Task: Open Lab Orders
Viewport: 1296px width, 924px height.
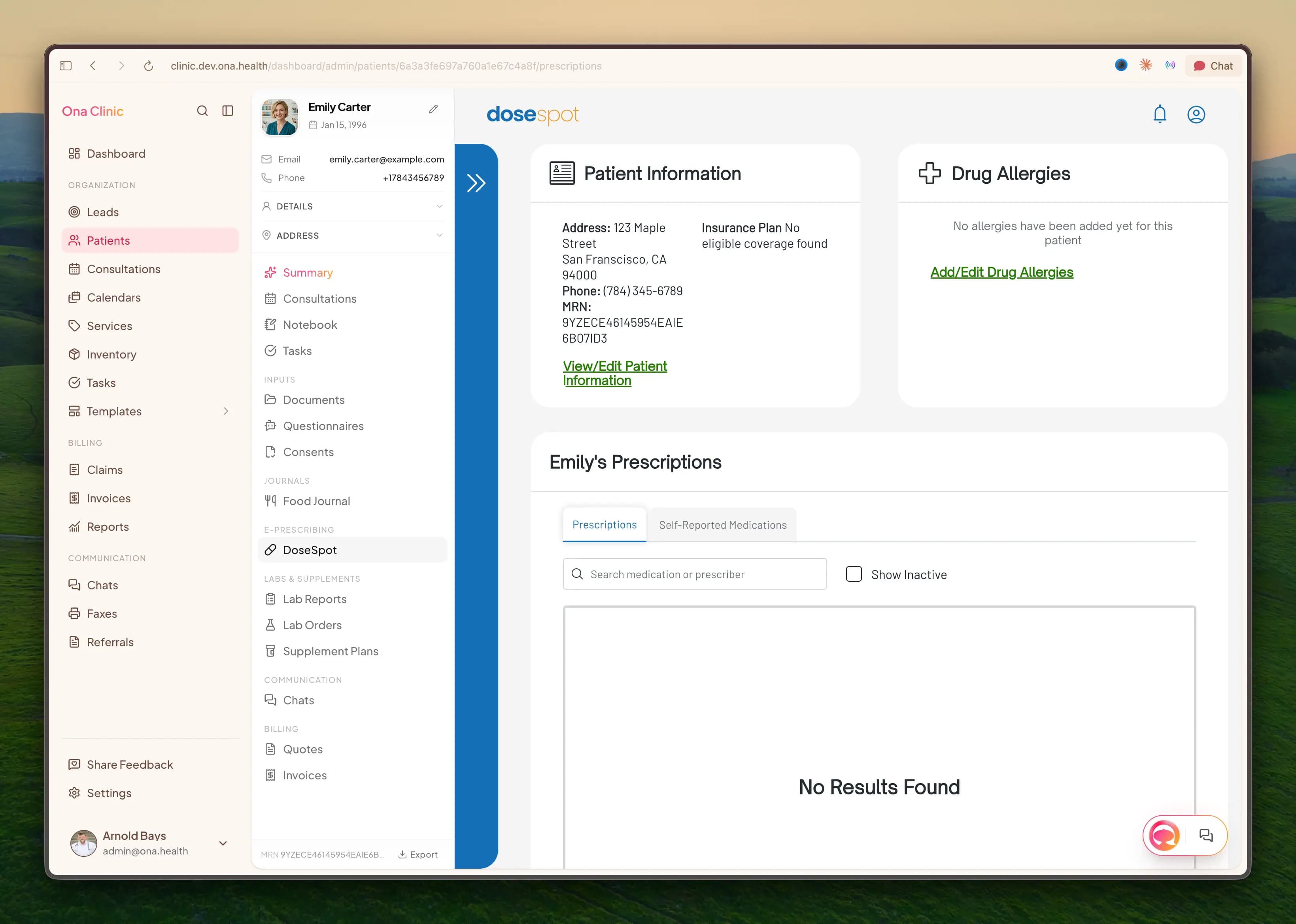Action: 352,625
